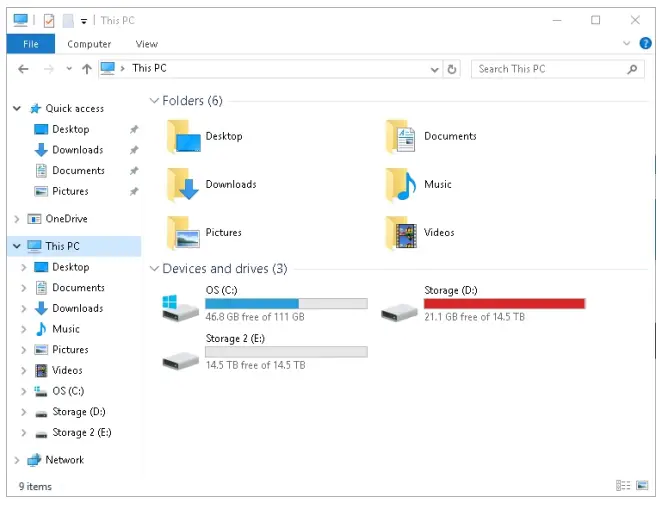Expand Desktop under This PC

[x=24, y=267]
